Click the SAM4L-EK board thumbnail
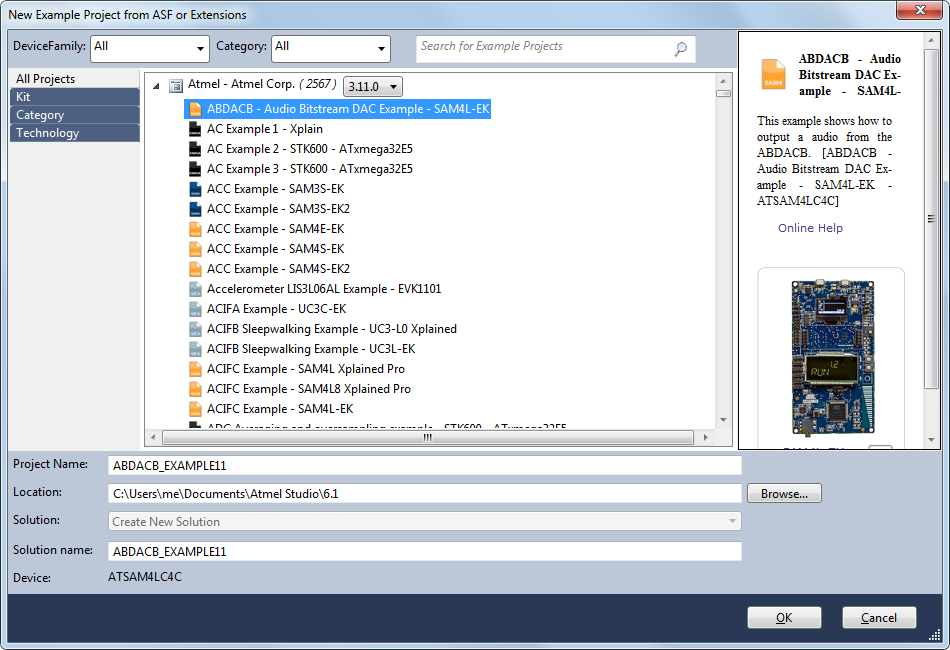 tap(832, 357)
